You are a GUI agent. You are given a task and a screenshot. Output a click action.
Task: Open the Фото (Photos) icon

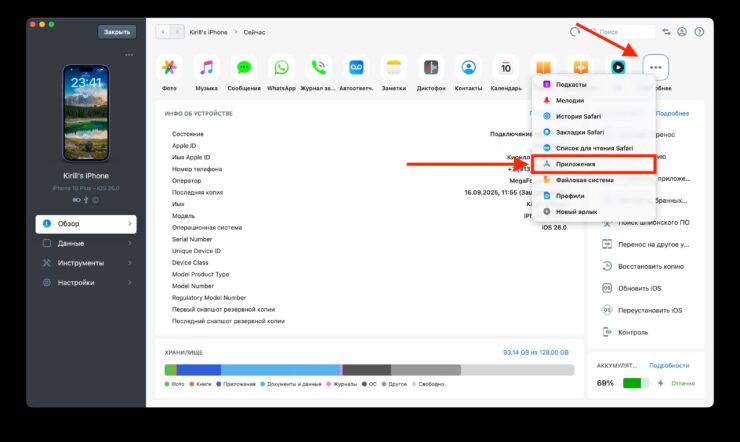(x=170, y=68)
